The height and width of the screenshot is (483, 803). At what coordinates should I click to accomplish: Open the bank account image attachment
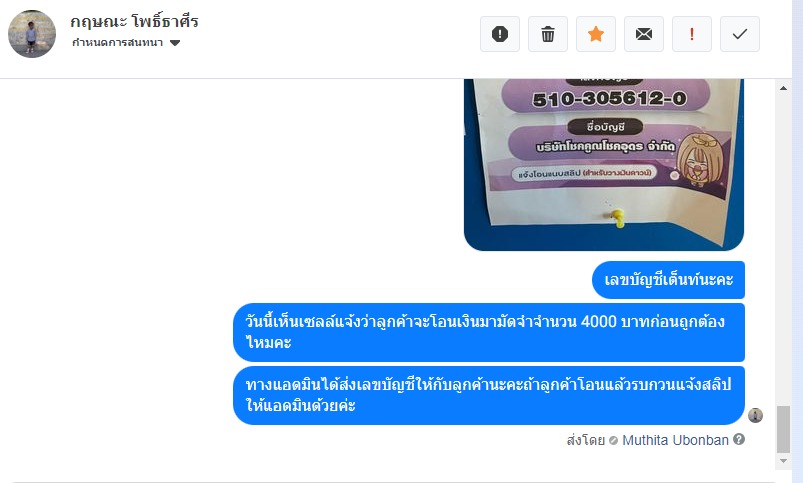click(x=604, y=164)
